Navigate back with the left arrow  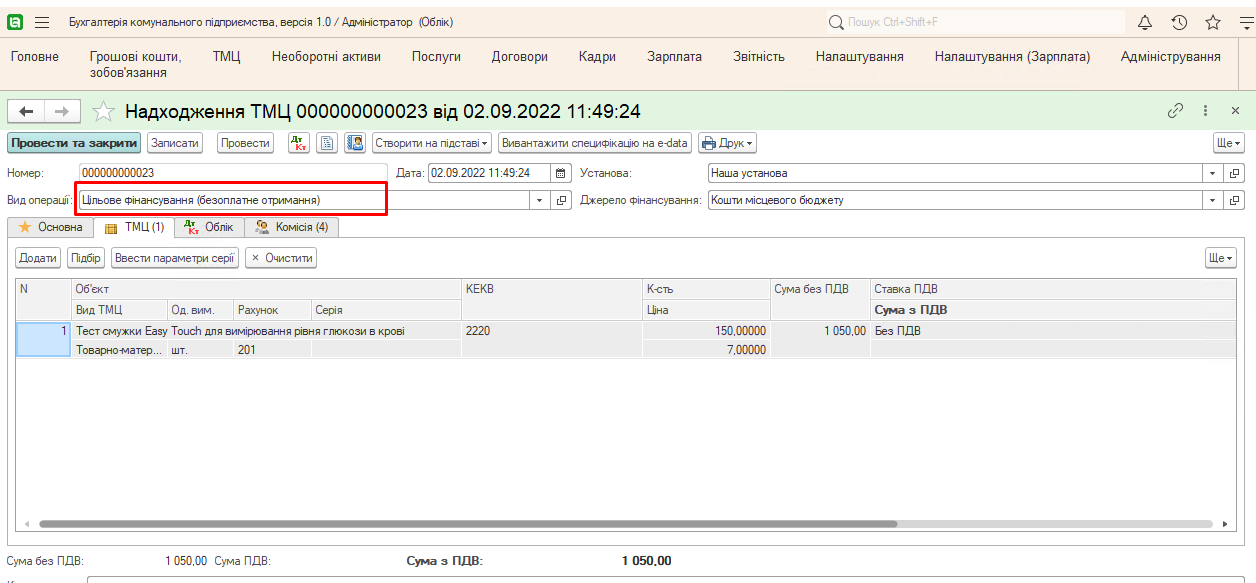[27, 111]
